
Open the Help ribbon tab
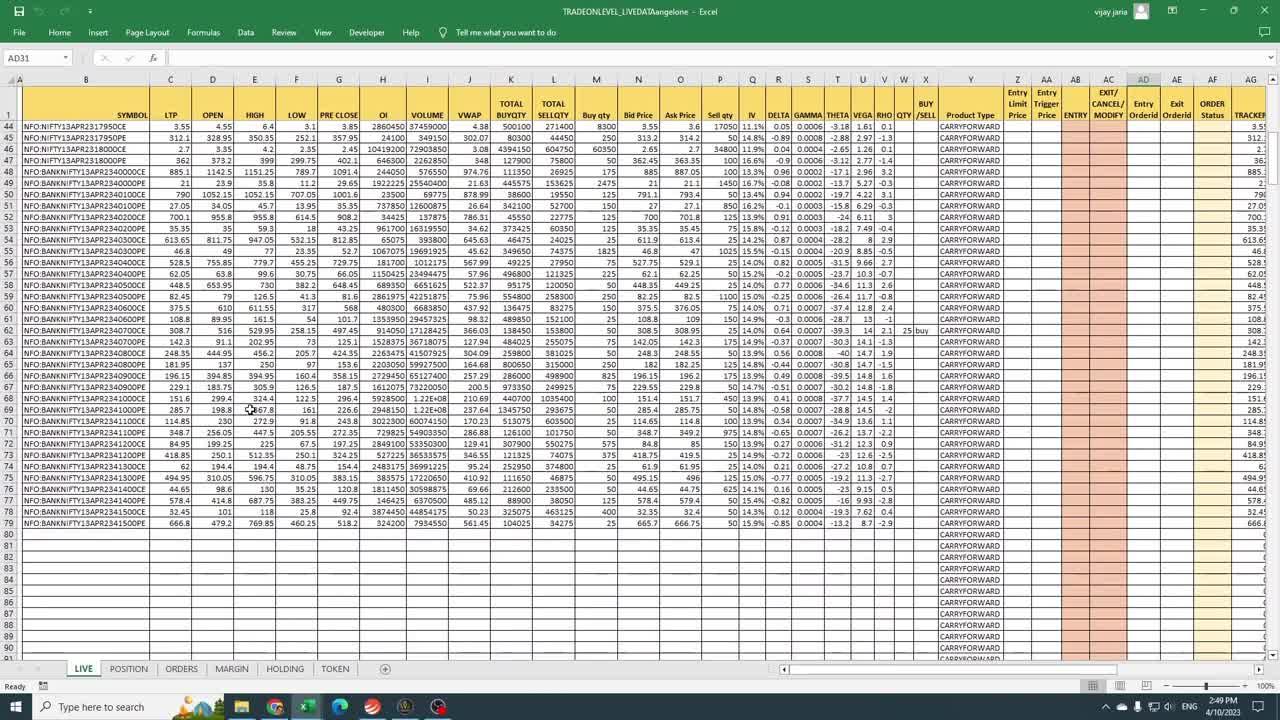point(411,32)
